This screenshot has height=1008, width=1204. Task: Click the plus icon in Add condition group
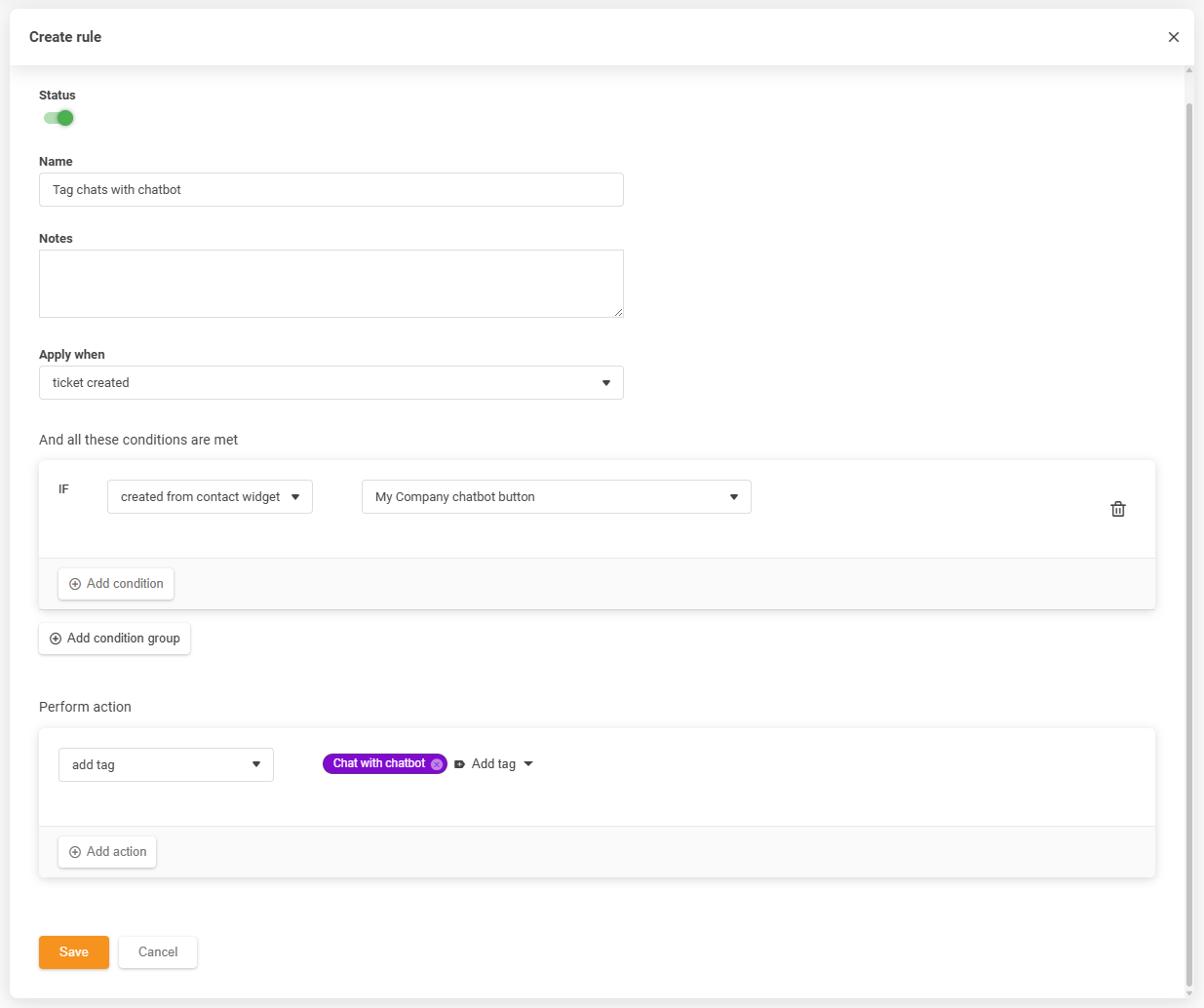[x=56, y=639]
